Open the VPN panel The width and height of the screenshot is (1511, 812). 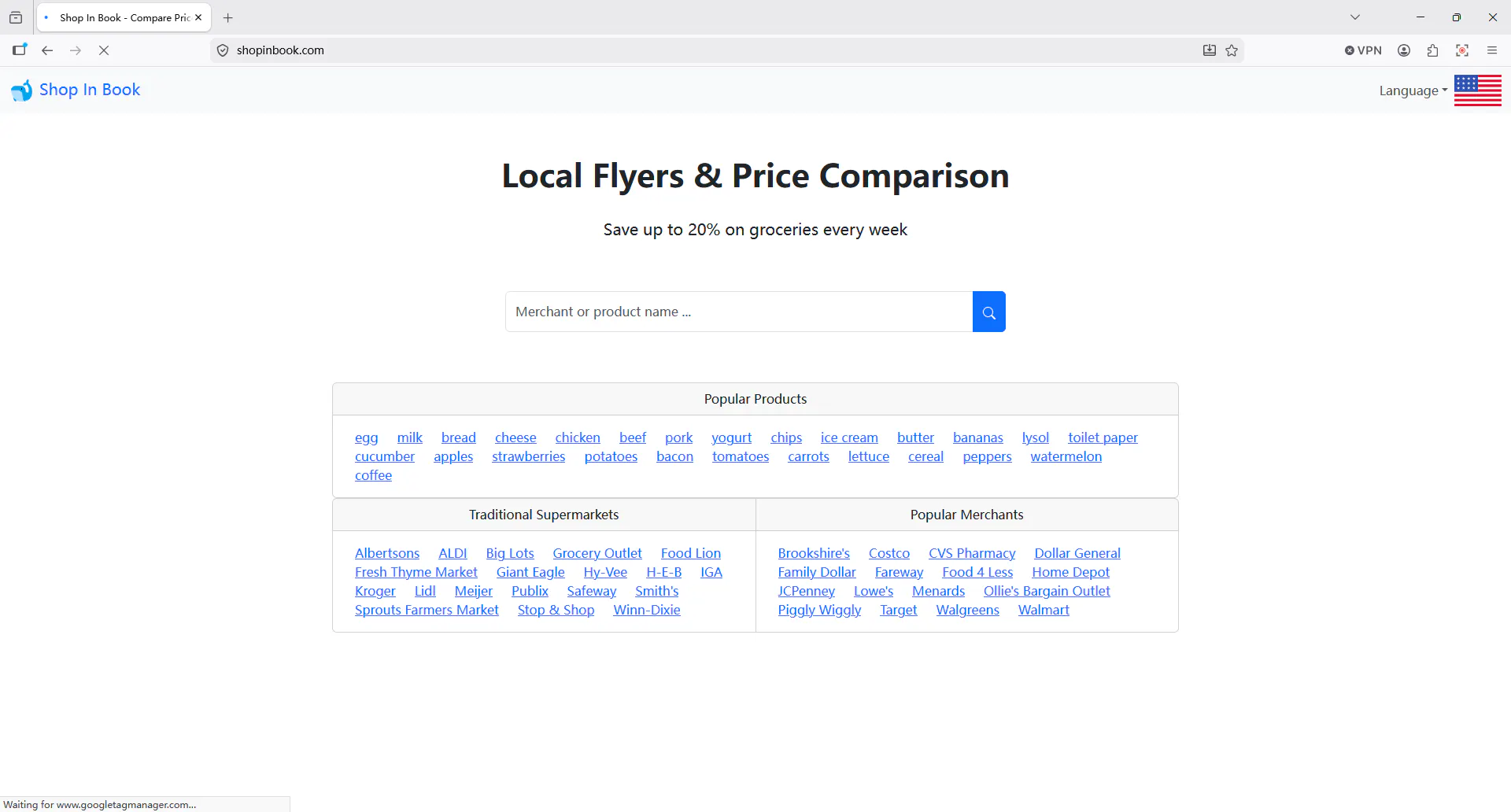pos(1363,50)
